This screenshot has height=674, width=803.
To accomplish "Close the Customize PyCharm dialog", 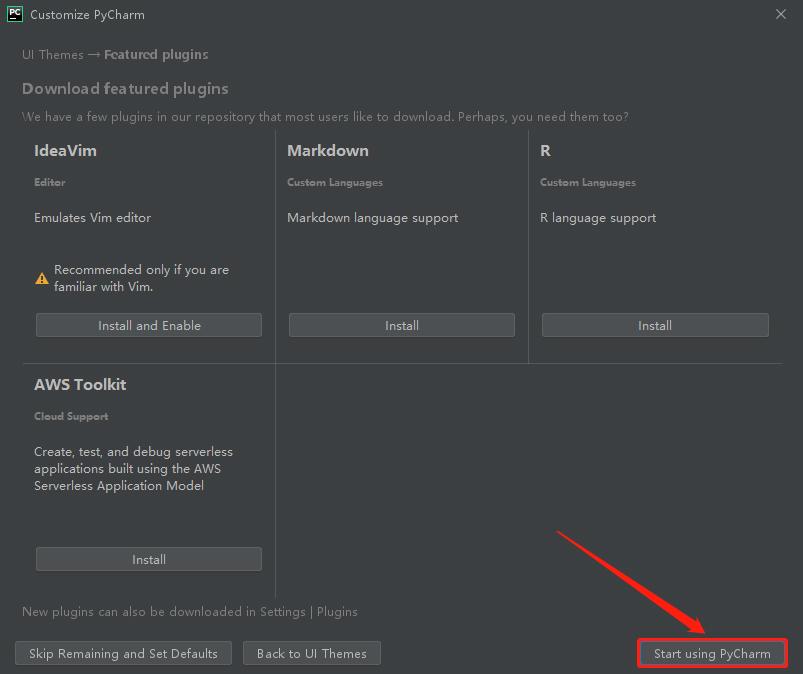I will tap(781, 14).
